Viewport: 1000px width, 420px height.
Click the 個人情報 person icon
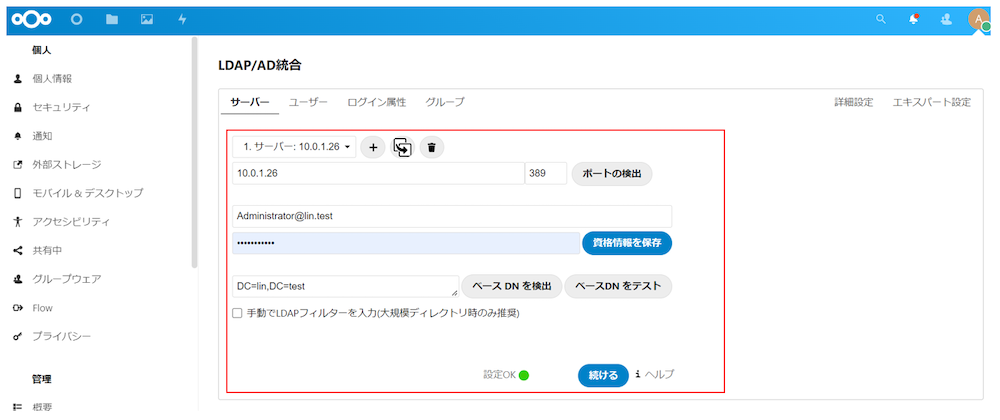18,78
